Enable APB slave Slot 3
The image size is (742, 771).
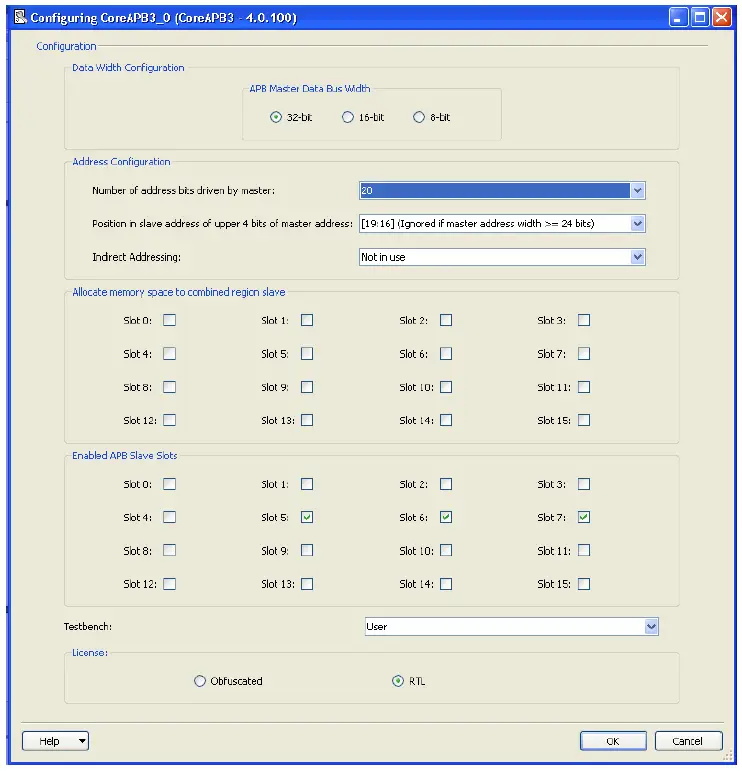click(x=584, y=484)
